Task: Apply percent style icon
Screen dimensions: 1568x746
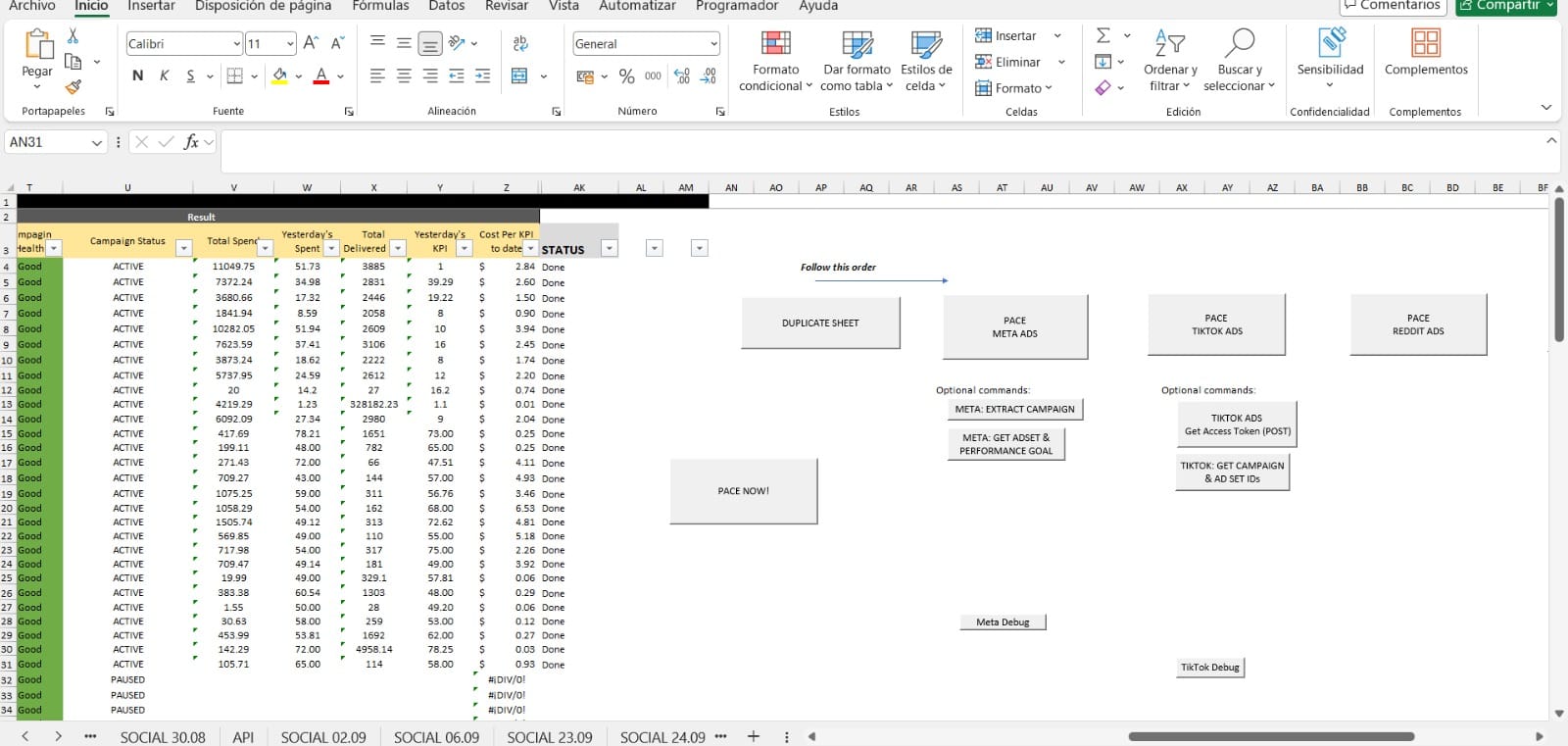Action: pos(627,76)
